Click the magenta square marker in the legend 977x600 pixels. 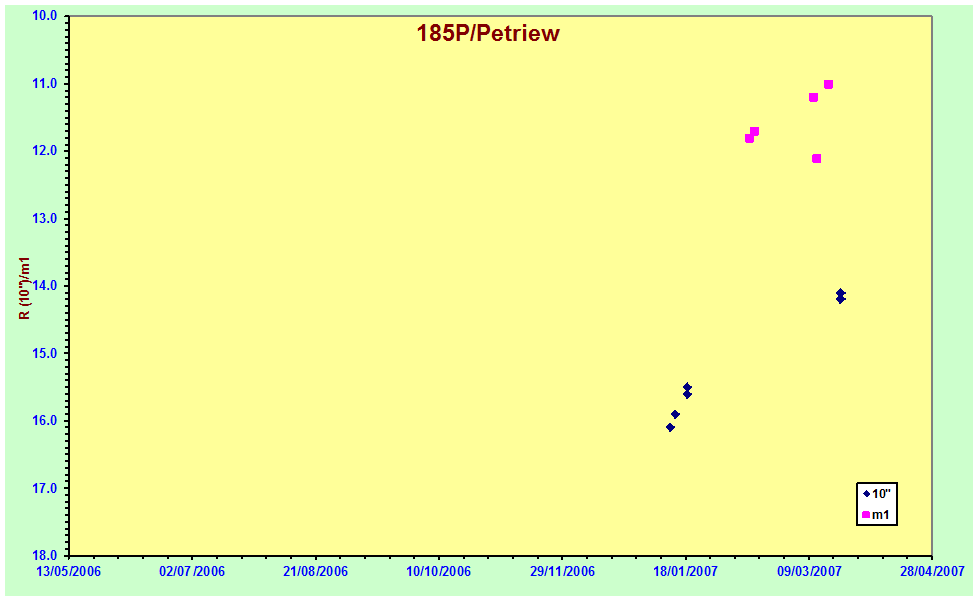coord(865,515)
